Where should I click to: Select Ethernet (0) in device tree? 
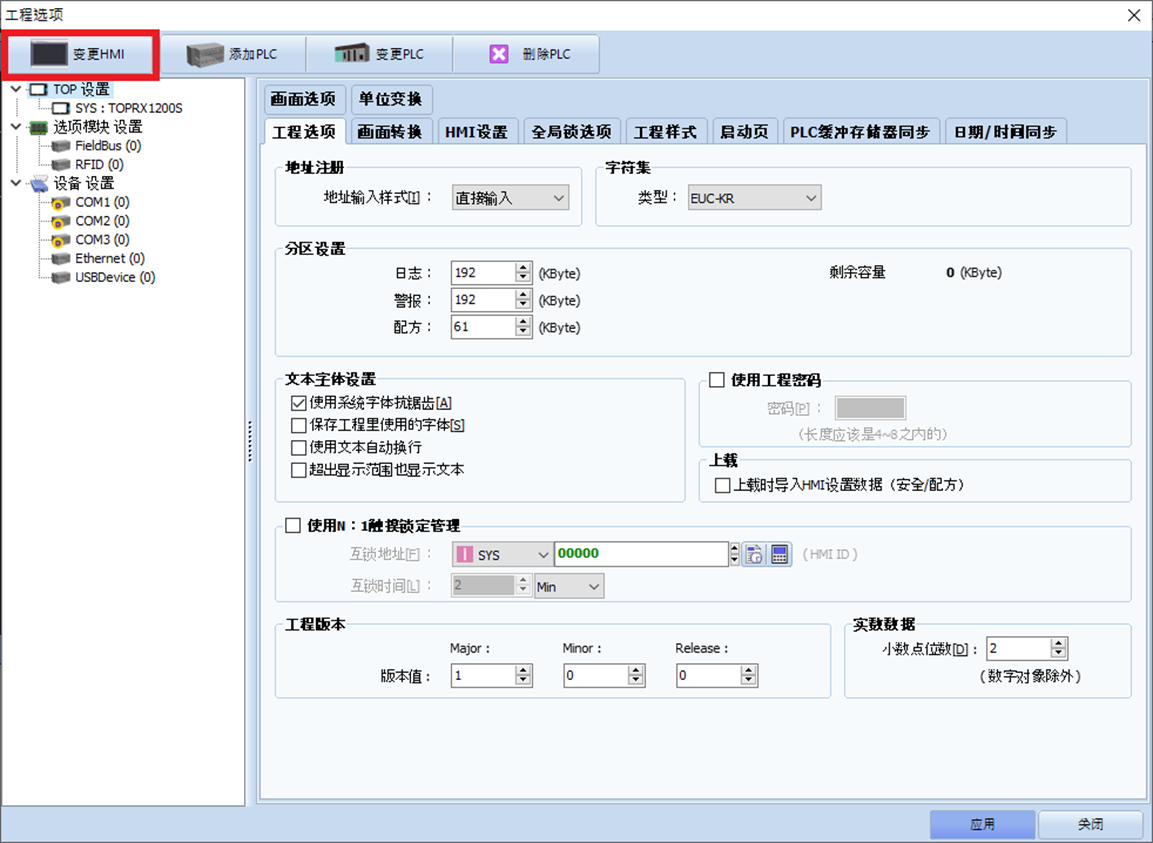[110, 258]
